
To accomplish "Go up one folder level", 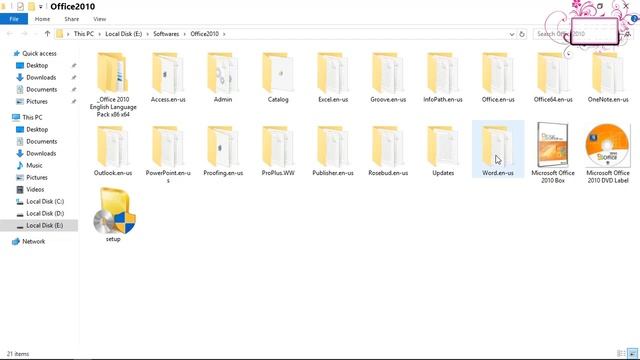I will [x=47, y=34].
